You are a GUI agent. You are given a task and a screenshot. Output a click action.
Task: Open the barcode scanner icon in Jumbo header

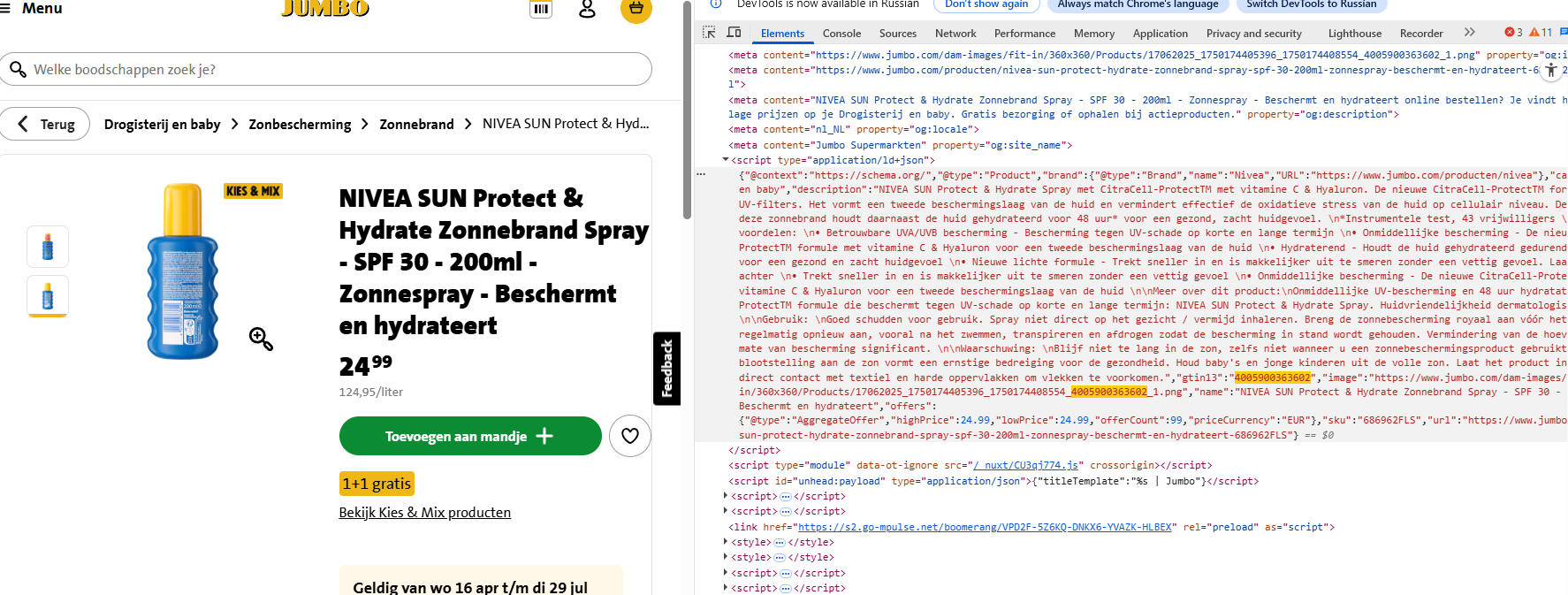click(x=541, y=9)
